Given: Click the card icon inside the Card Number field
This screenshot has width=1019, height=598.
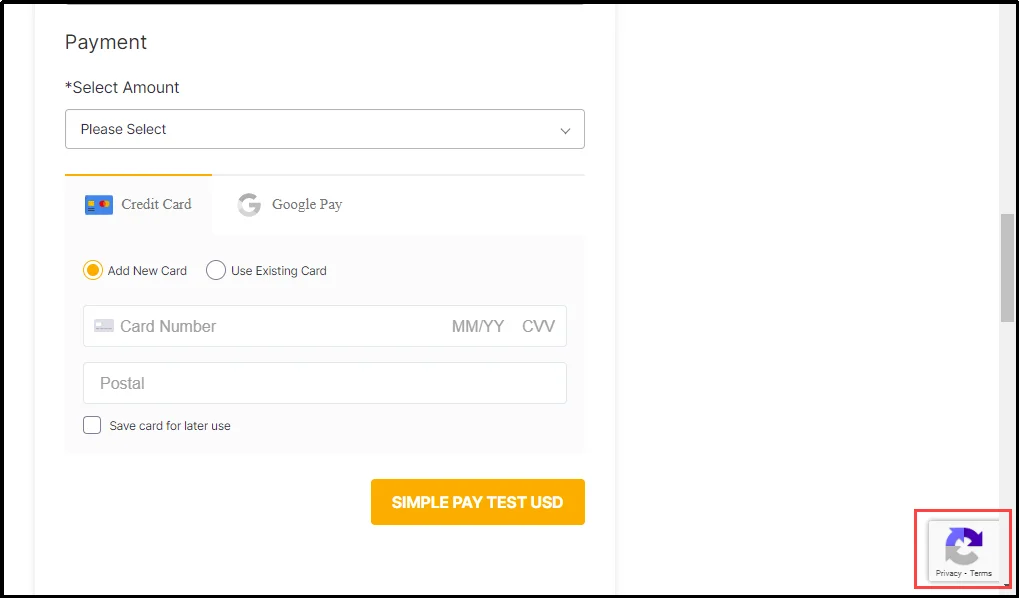Looking at the screenshot, I should click(103, 326).
